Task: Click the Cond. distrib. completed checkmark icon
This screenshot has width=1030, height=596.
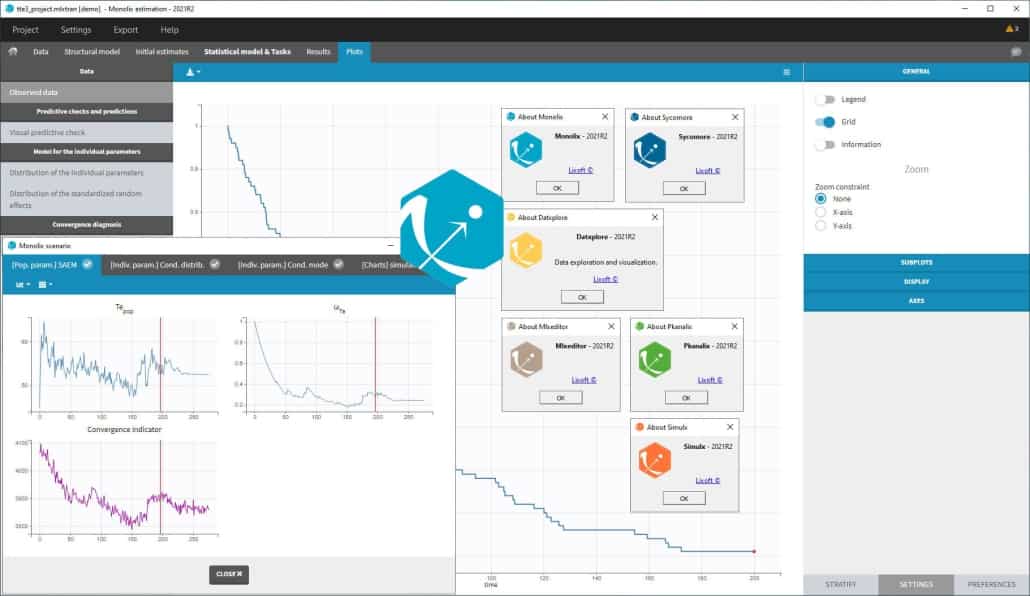Action: [215, 264]
